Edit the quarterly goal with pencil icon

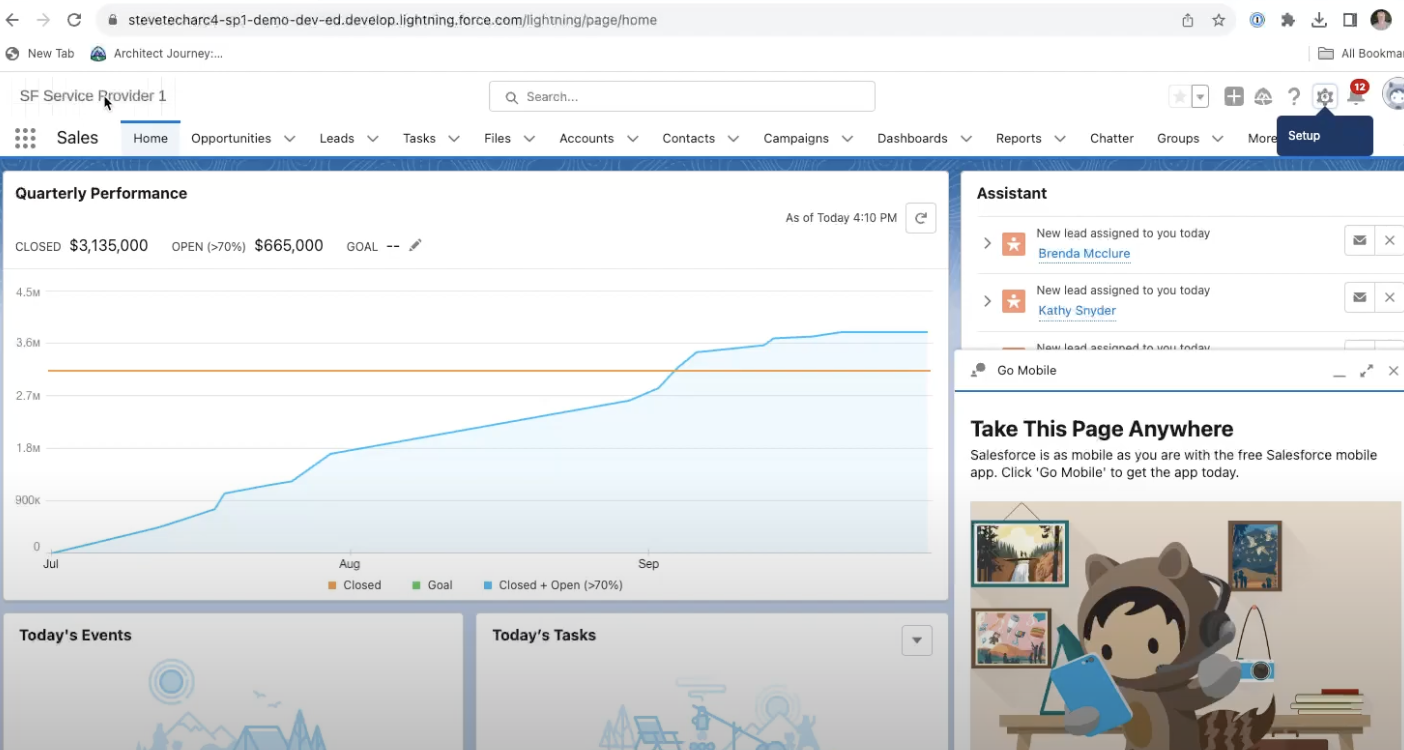(415, 245)
